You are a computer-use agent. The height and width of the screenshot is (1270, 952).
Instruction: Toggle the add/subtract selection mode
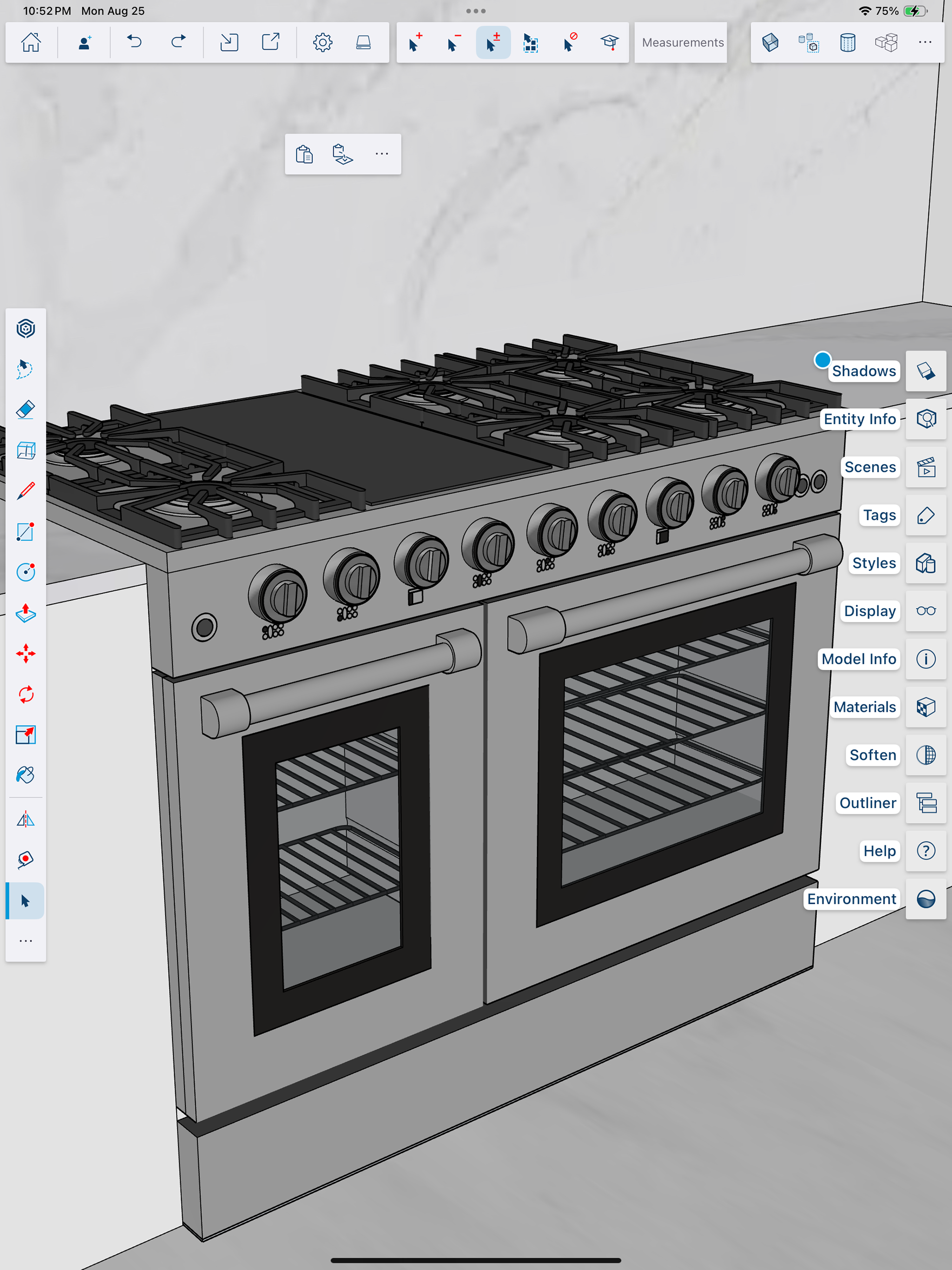tap(493, 43)
